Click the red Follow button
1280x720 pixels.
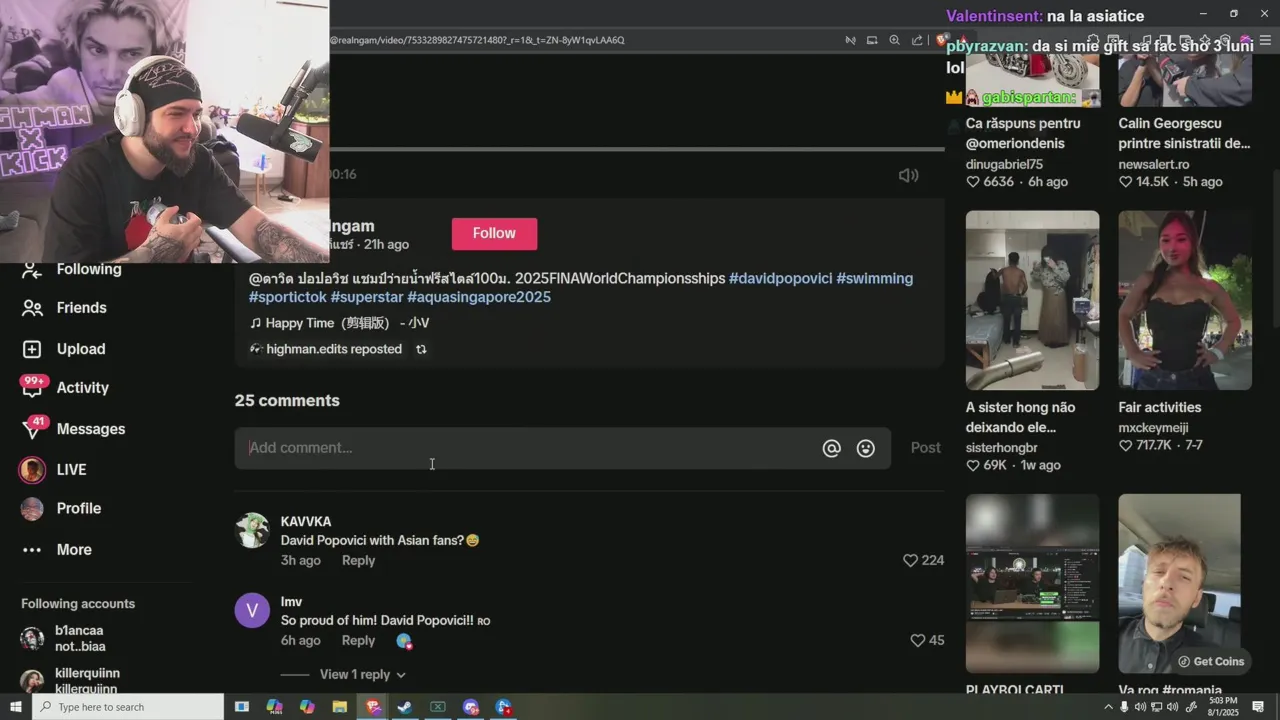(x=494, y=233)
